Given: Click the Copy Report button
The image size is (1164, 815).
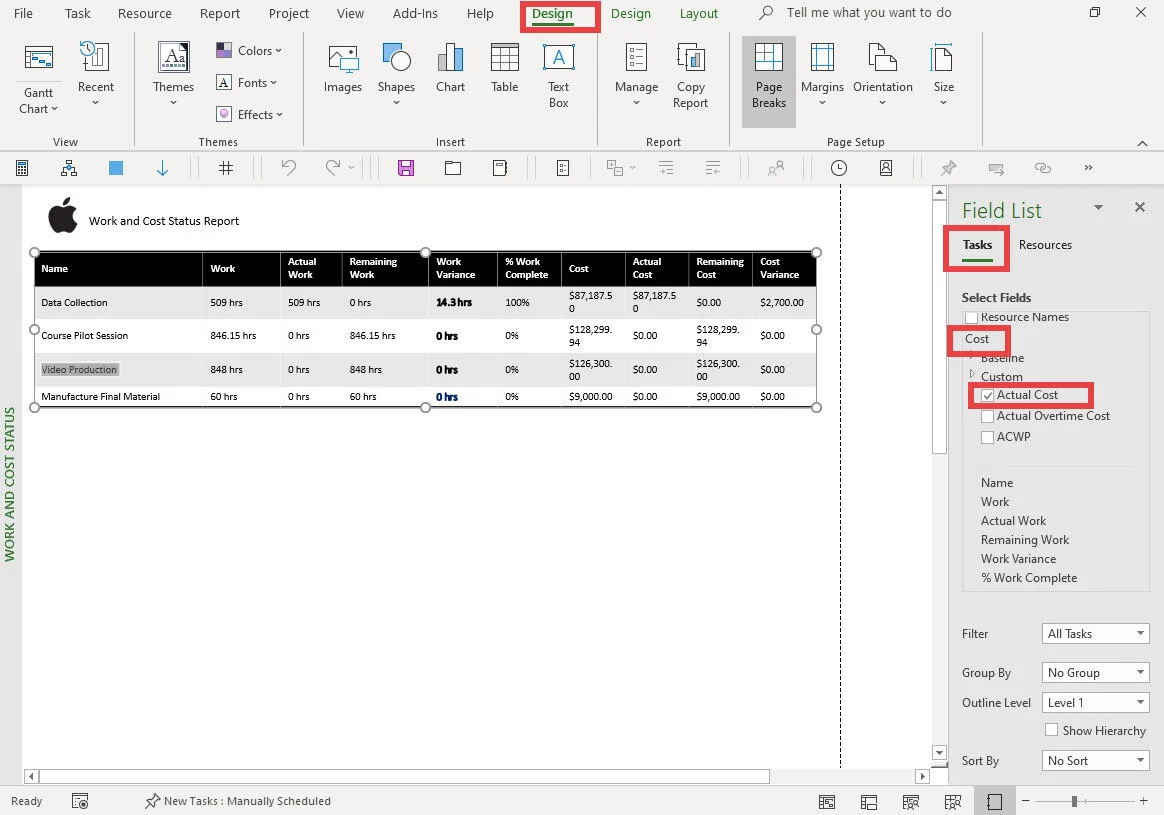Looking at the screenshot, I should pyautogui.click(x=690, y=76).
